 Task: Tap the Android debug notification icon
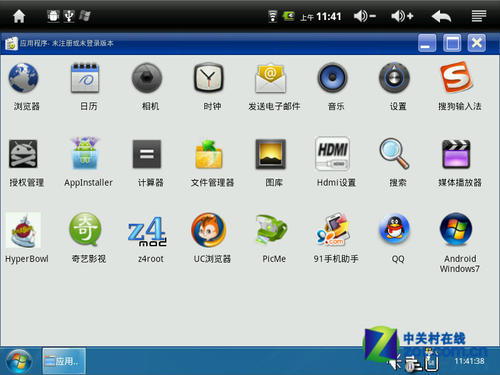(53, 16)
